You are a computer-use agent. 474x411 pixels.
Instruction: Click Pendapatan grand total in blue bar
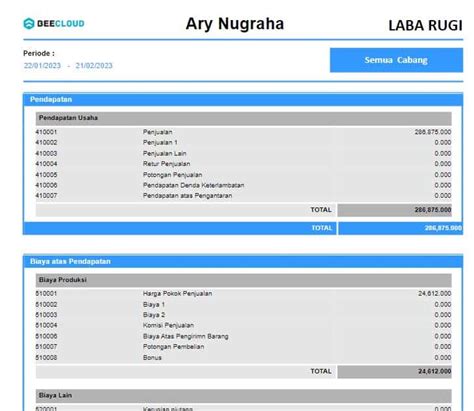tap(401, 228)
